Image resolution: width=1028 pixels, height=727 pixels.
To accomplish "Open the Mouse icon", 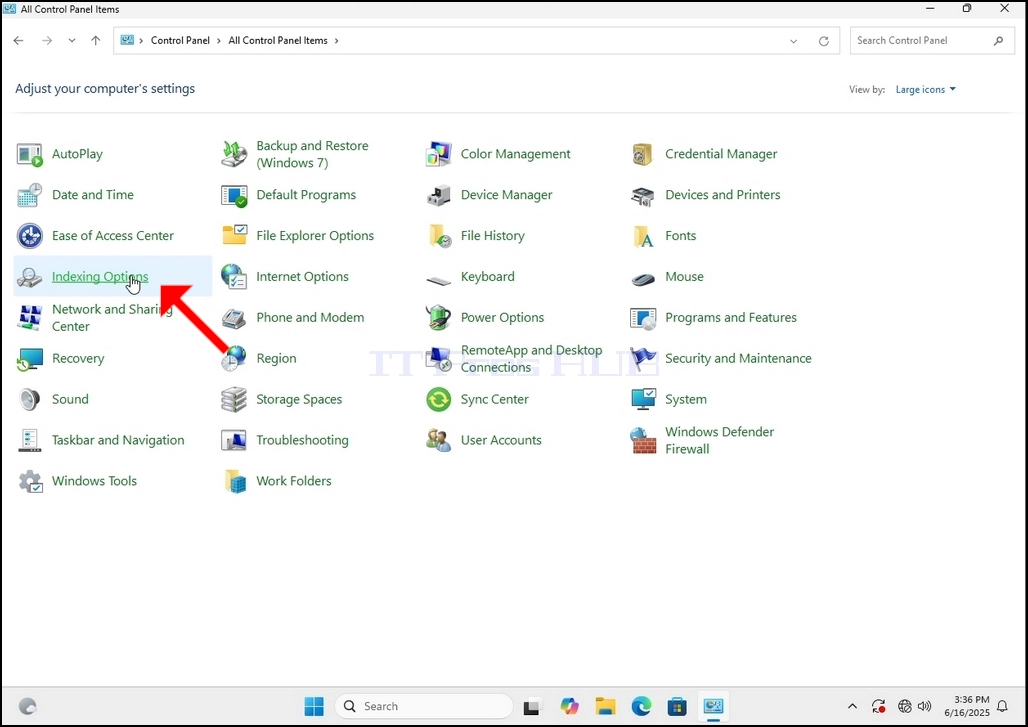I will pos(642,279).
